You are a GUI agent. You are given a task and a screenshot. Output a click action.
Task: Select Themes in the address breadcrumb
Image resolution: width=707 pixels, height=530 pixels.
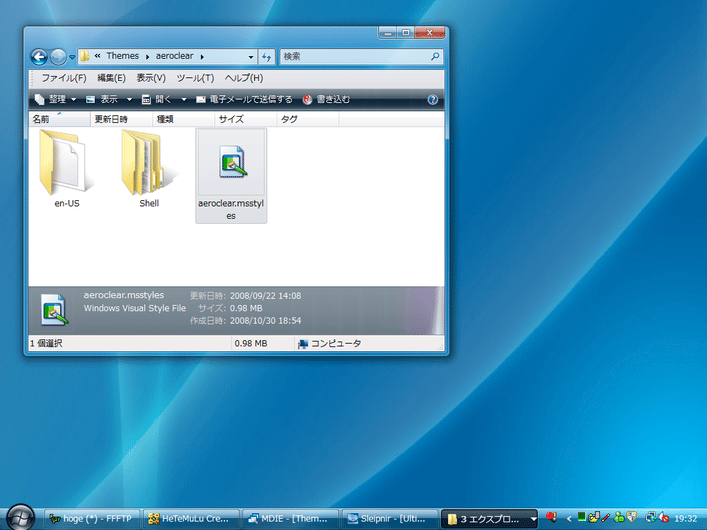tap(123, 56)
